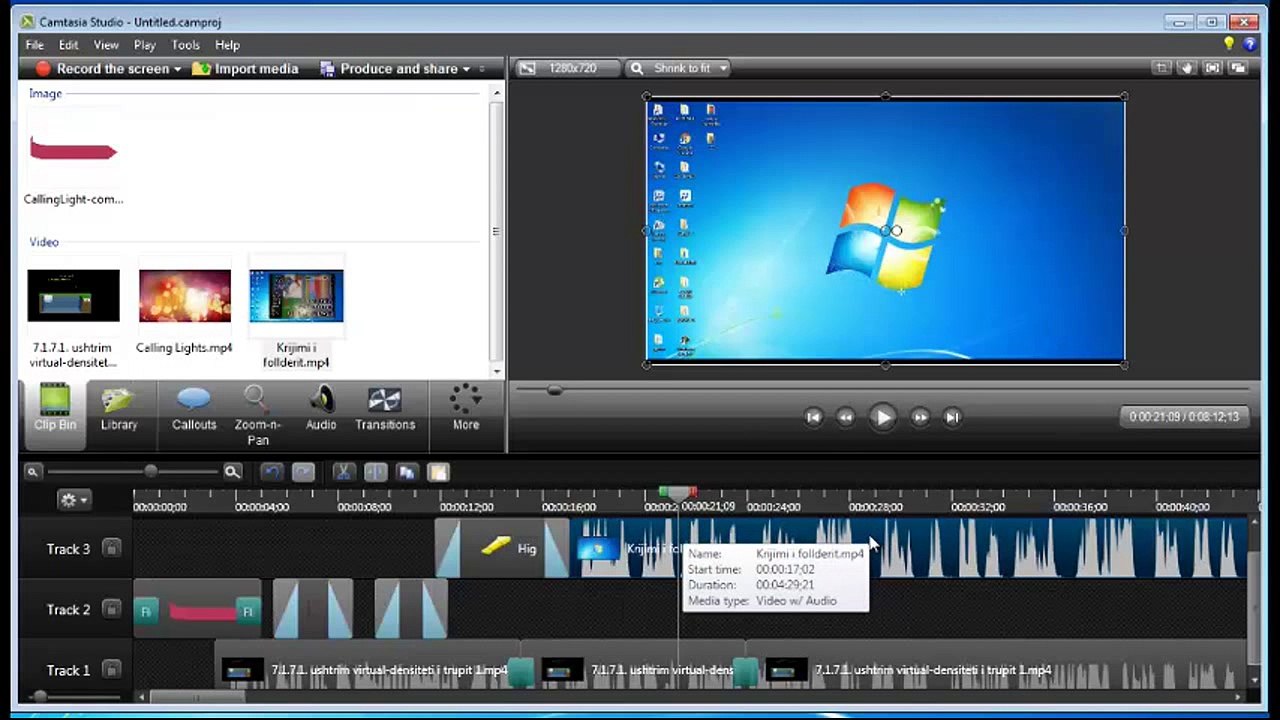Screen dimensions: 1280x720
Task: Toggle the lock on Track 2
Action: [112, 610]
